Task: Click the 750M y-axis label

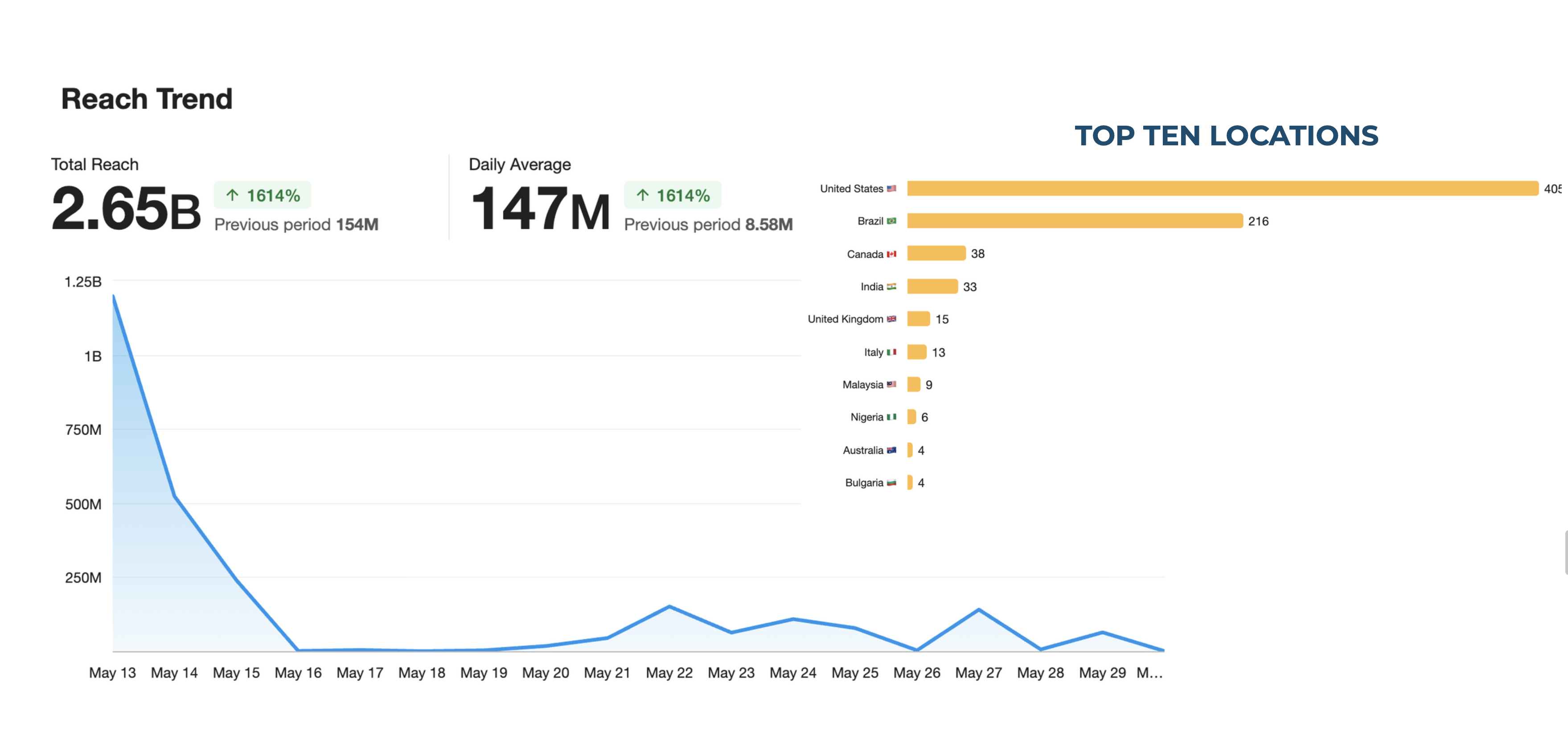Action: click(83, 430)
